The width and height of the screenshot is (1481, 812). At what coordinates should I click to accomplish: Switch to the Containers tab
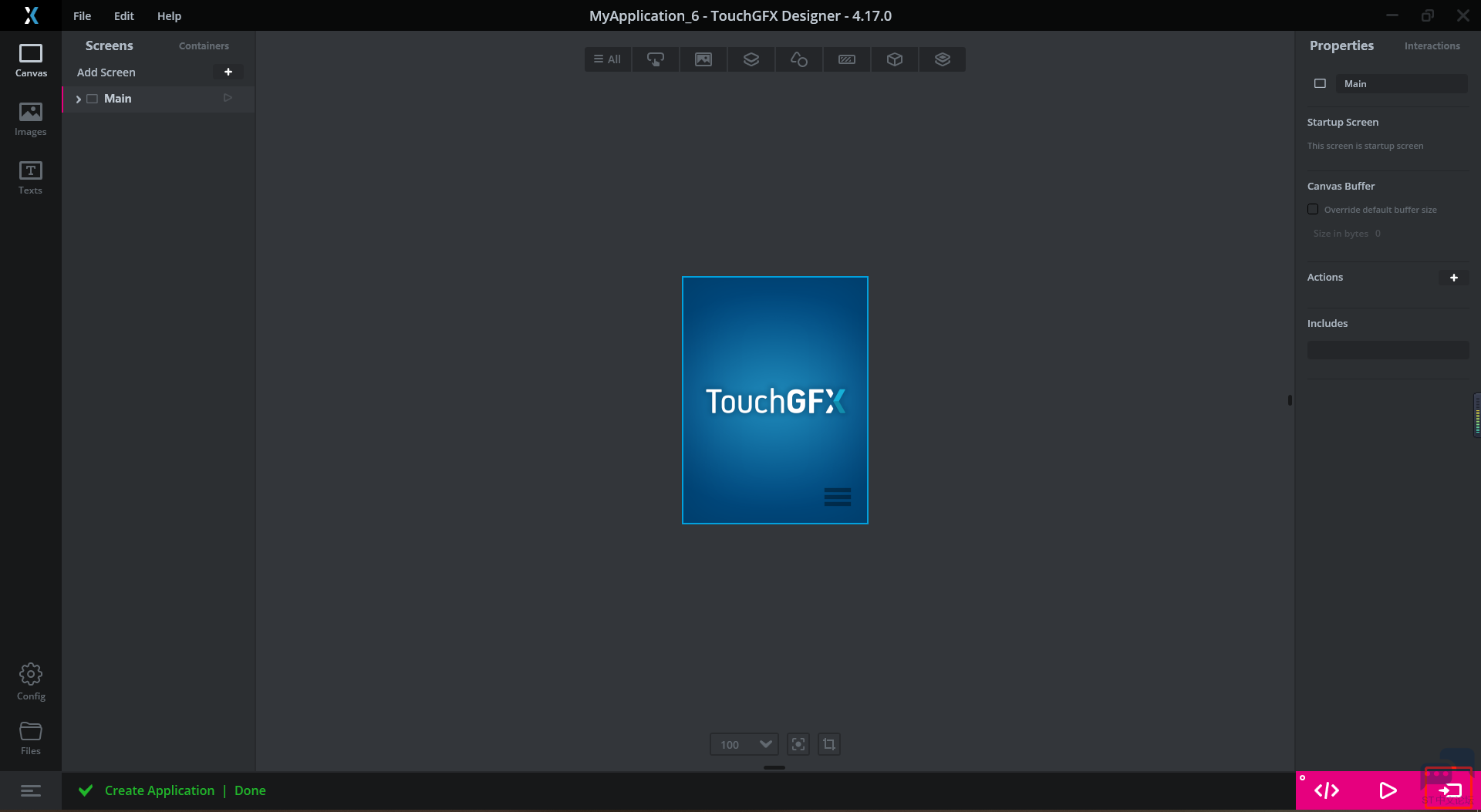point(204,45)
